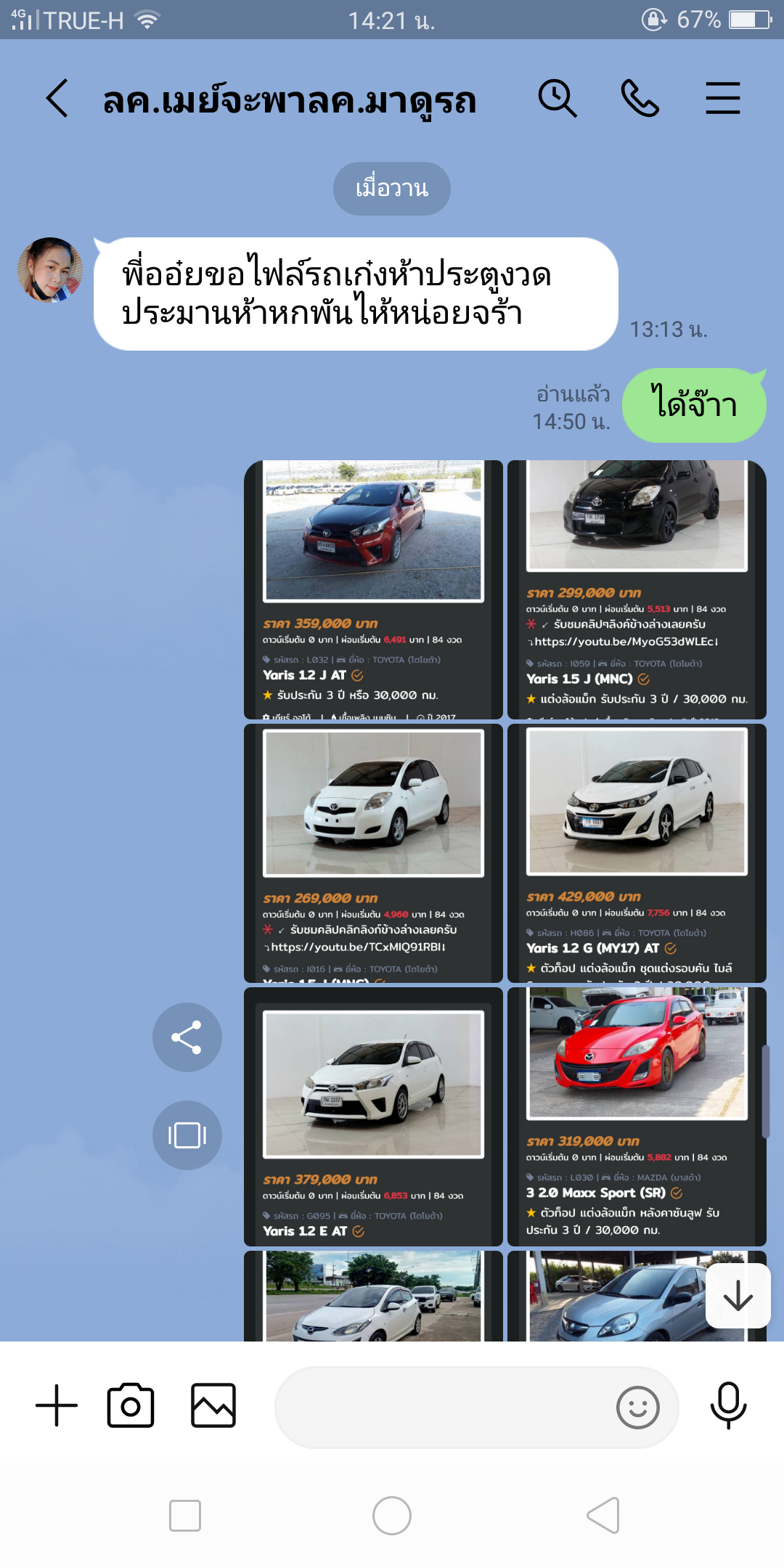Image resolution: width=784 pixels, height=1568 pixels.
Task: Open the Yaris 1.2 G 429,000 baht image
Action: coord(637,853)
